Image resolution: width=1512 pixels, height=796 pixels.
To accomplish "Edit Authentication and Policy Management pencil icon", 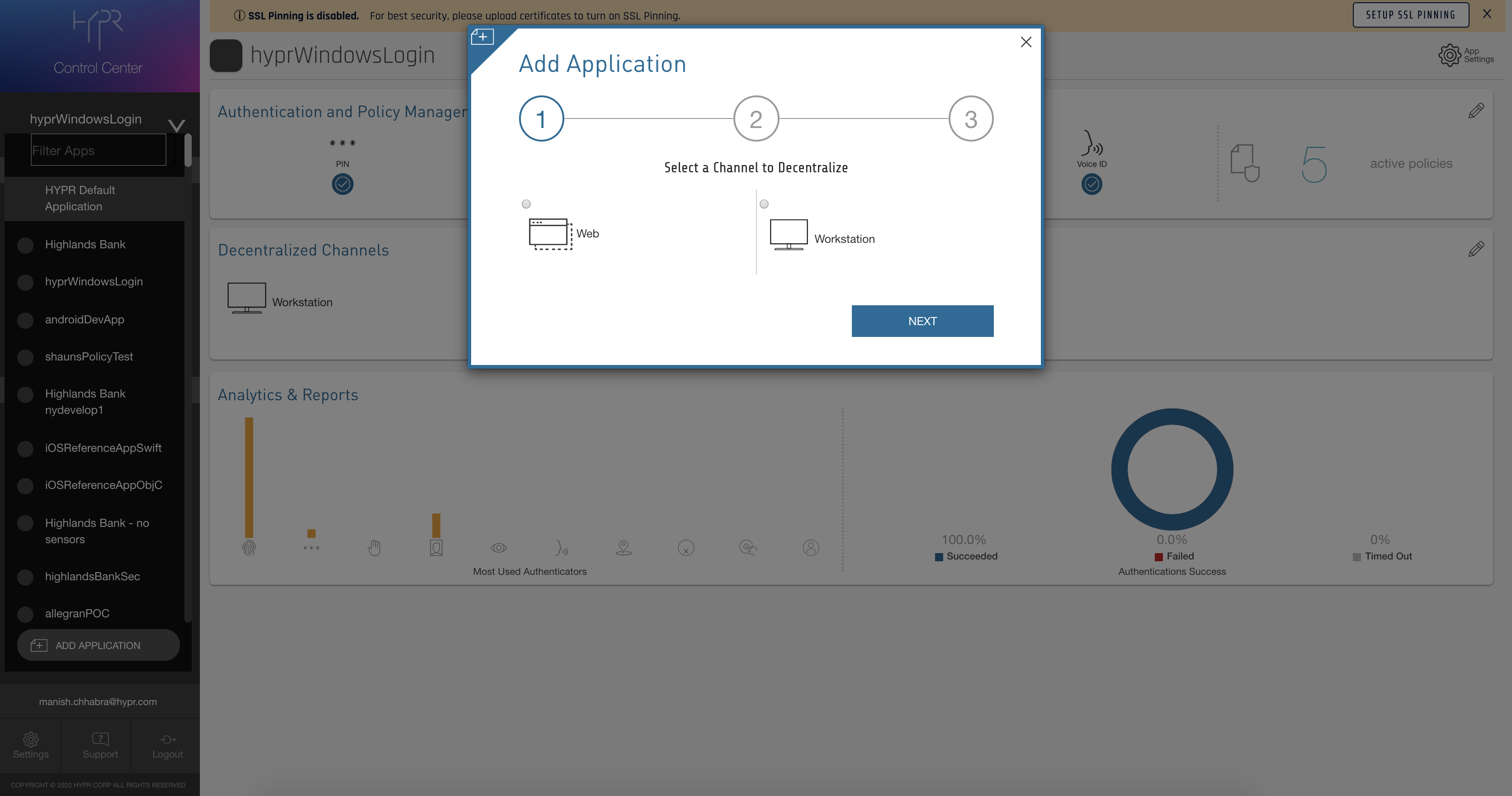I will pyautogui.click(x=1476, y=110).
